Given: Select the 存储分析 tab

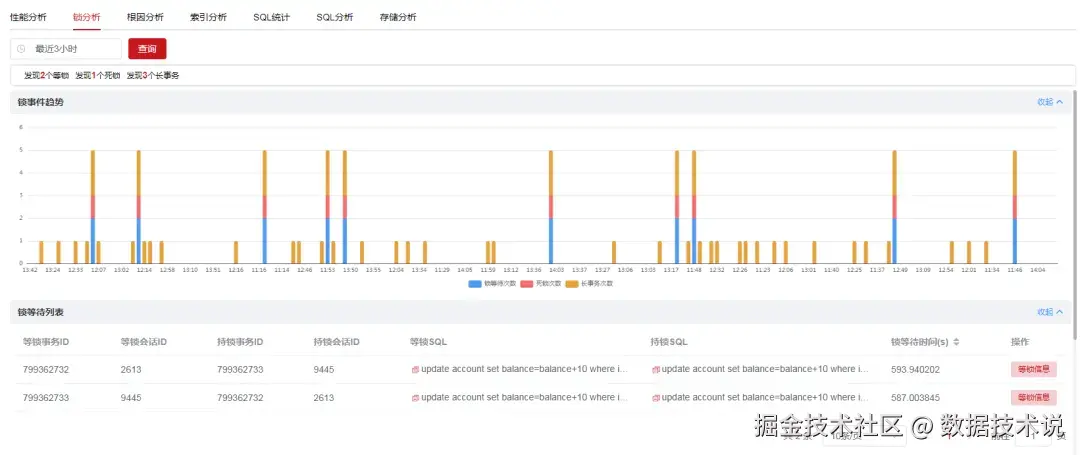Looking at the screenshot, I should click(397, 17).
